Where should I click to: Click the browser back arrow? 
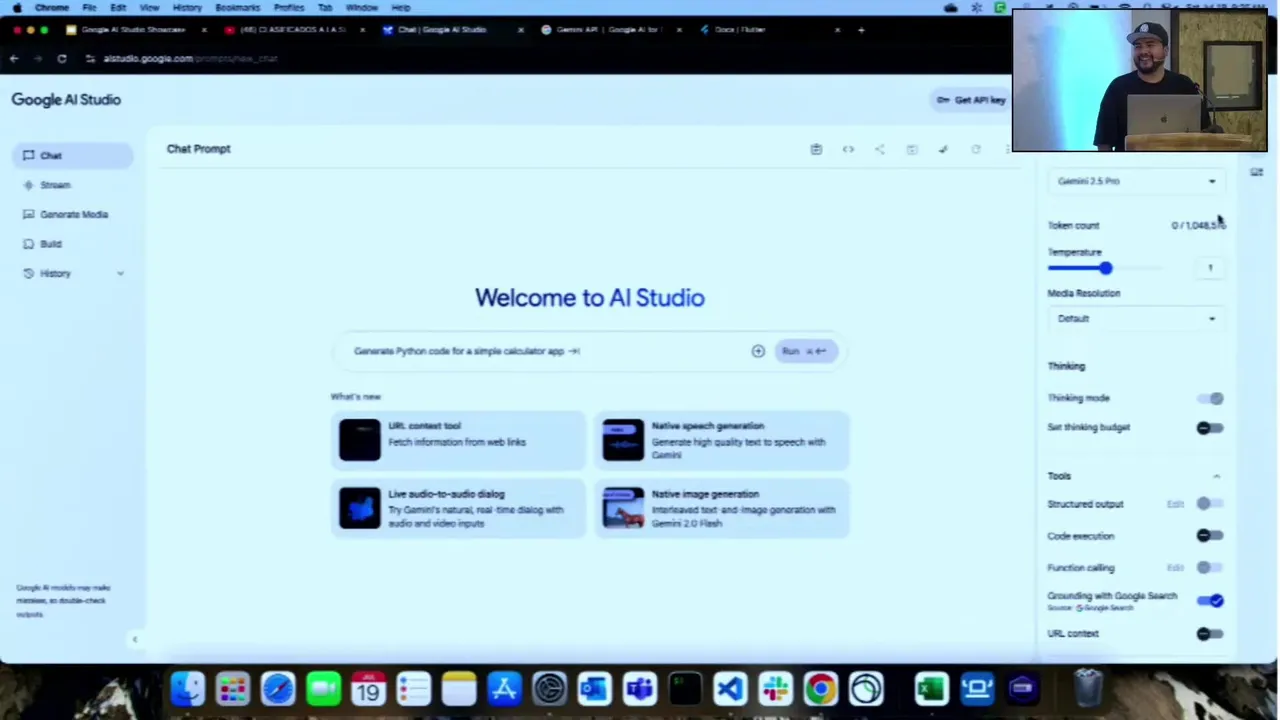(14, 59)
